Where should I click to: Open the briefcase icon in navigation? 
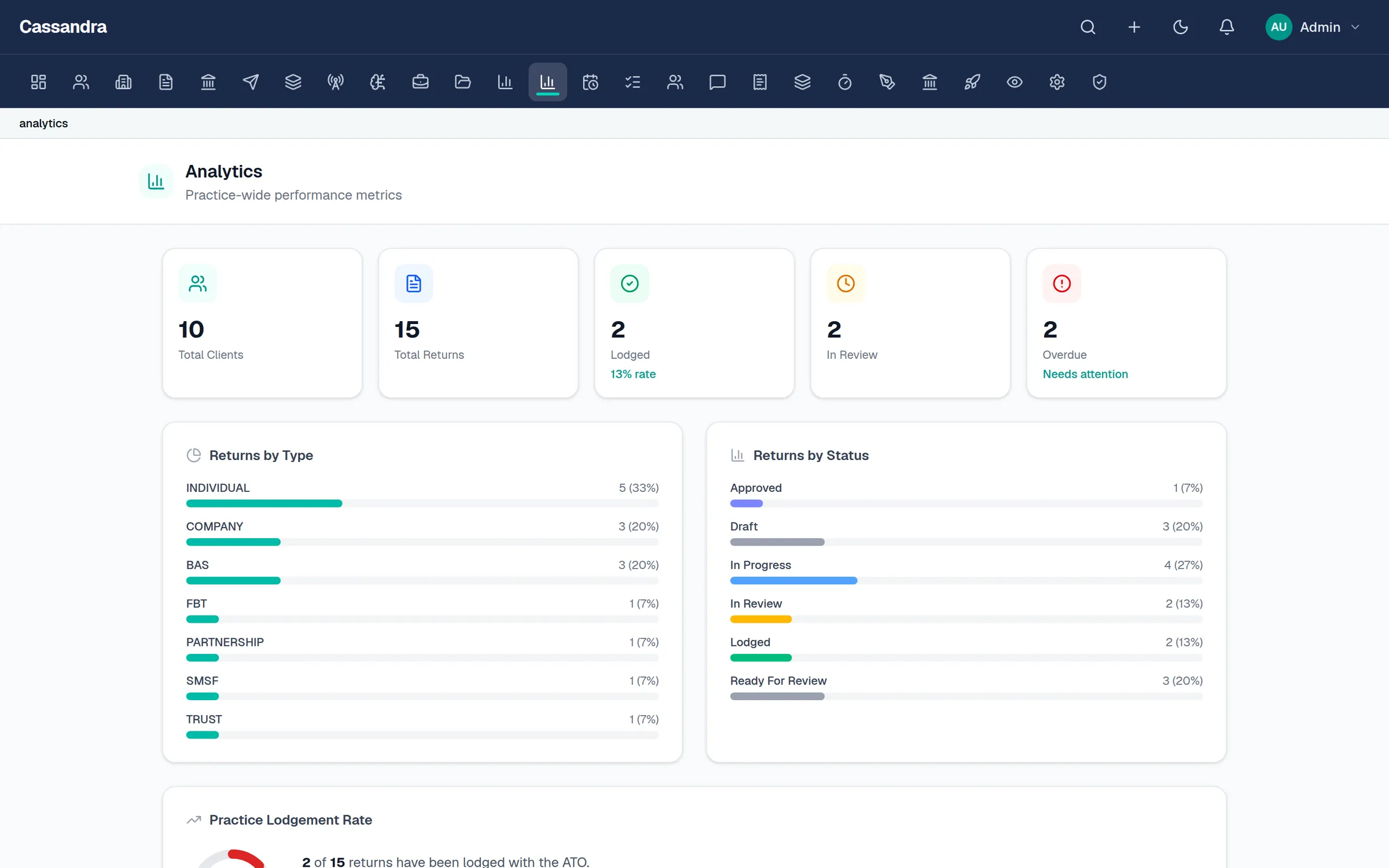[x=421, y=82]
